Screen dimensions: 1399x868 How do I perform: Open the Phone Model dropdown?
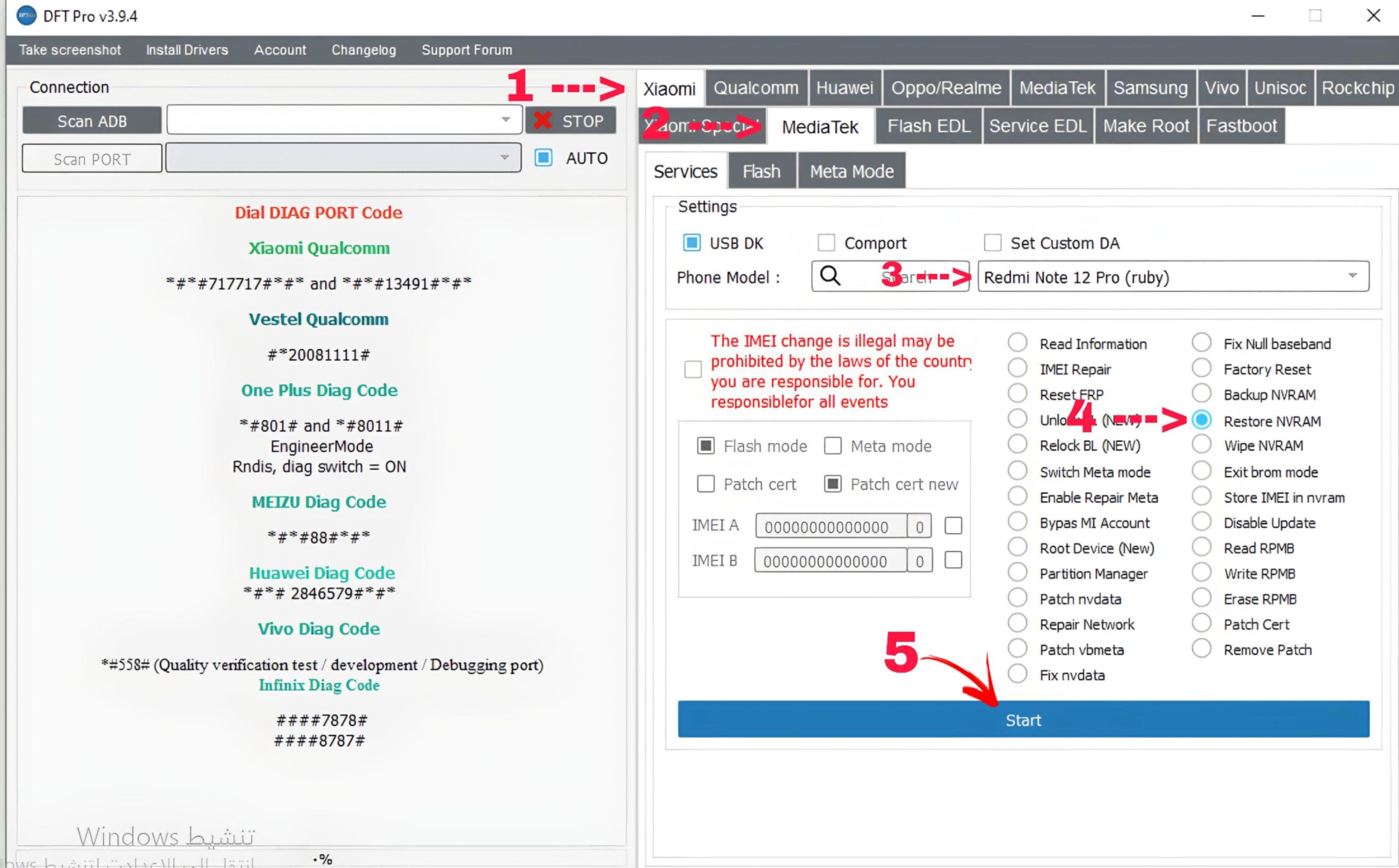tap(1173, 277)
